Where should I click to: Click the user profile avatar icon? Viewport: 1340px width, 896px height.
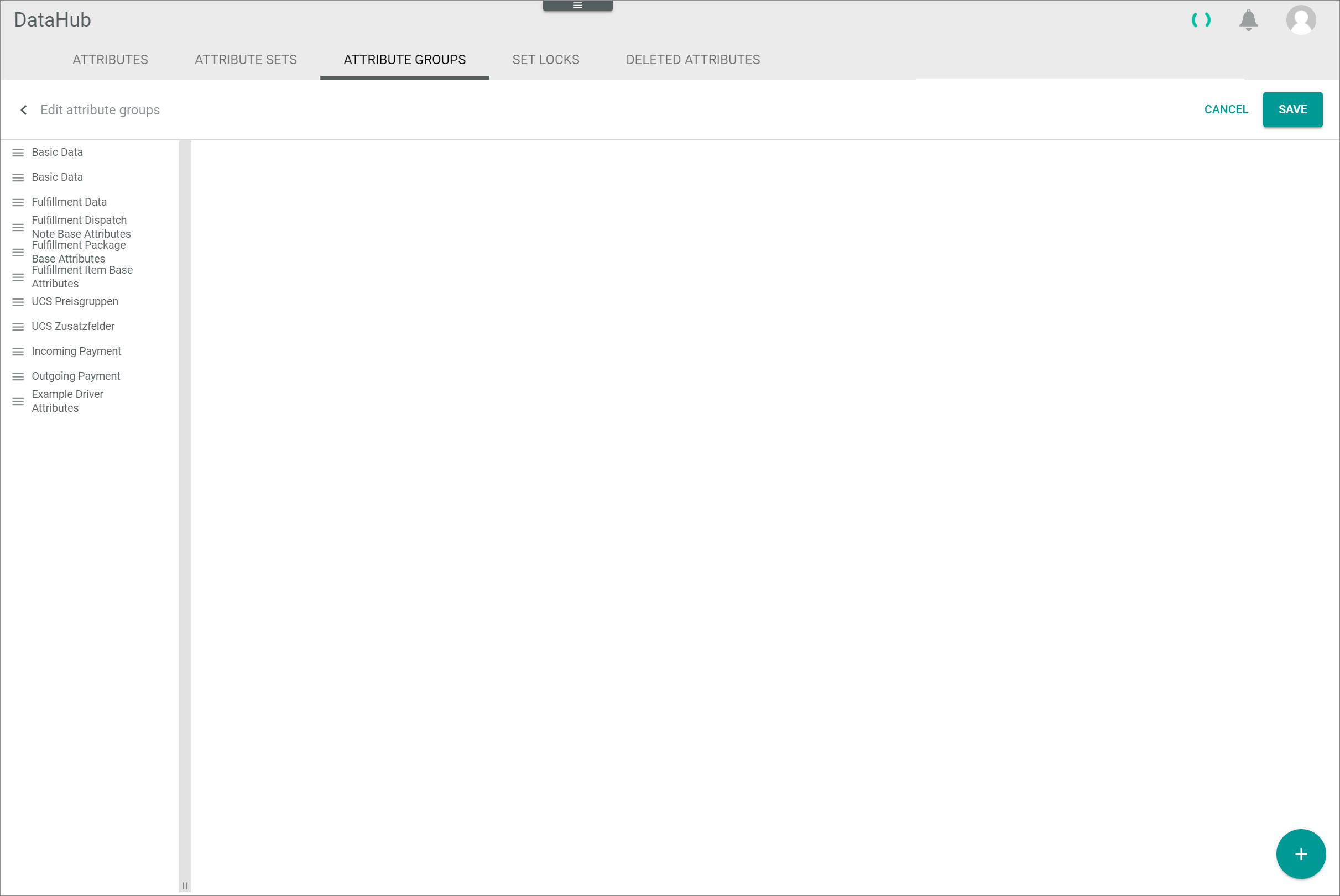1301,20
